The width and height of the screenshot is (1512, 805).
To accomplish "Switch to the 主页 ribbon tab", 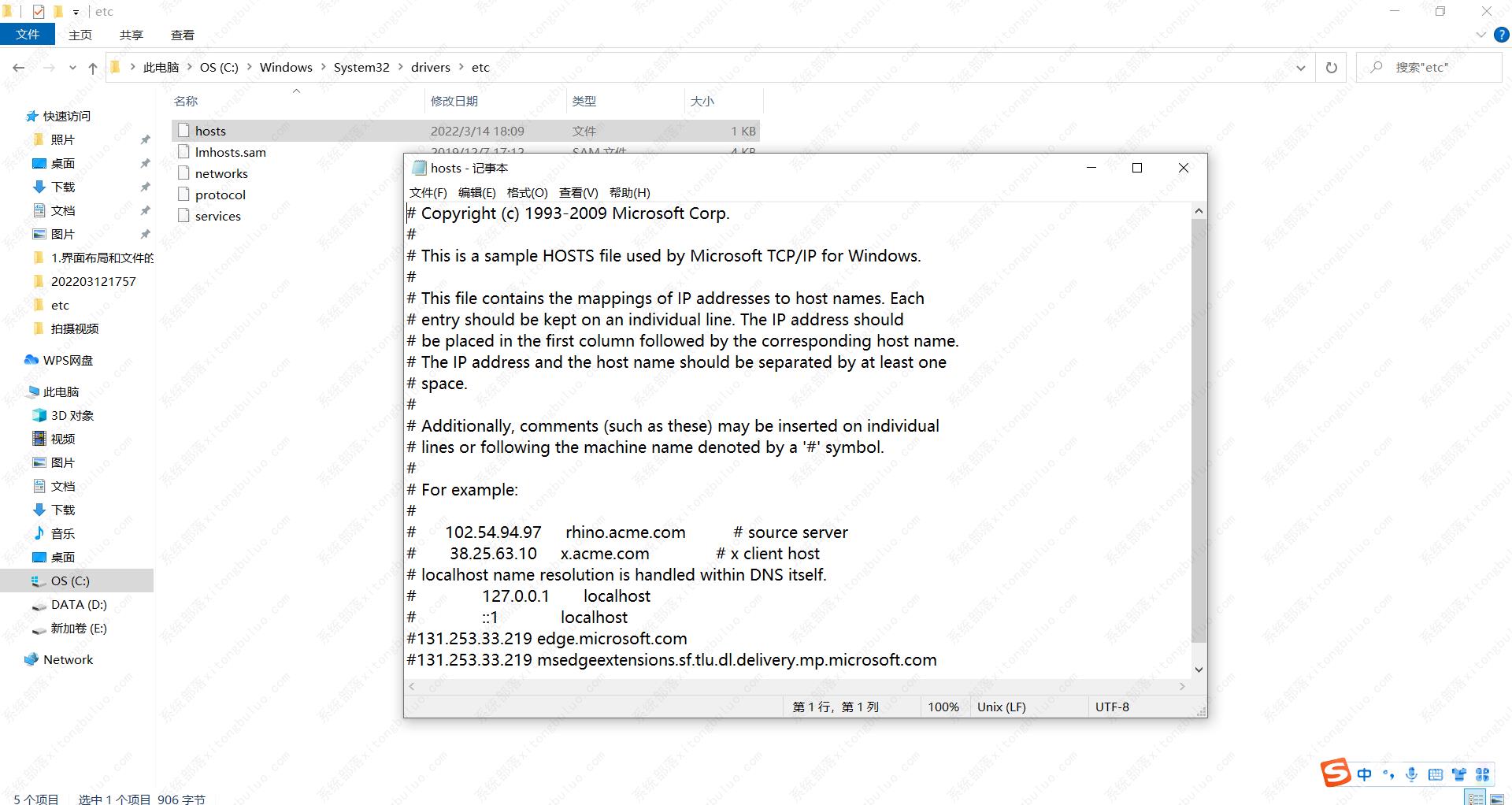I will pyautogui.click(x=80, y=35).
